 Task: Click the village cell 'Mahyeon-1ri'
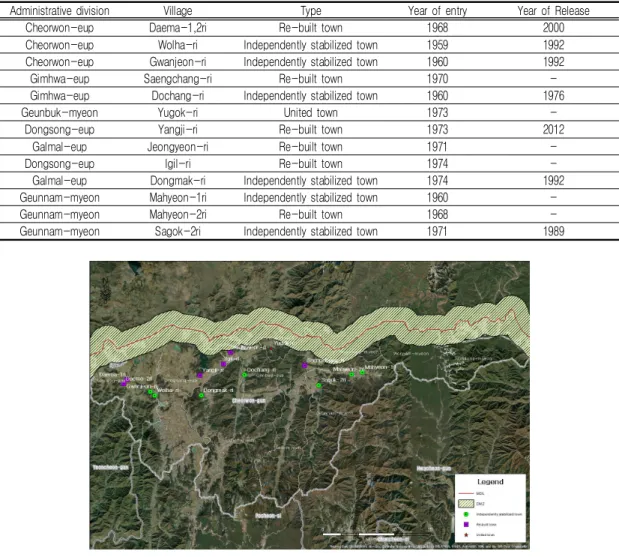(178, 198)
